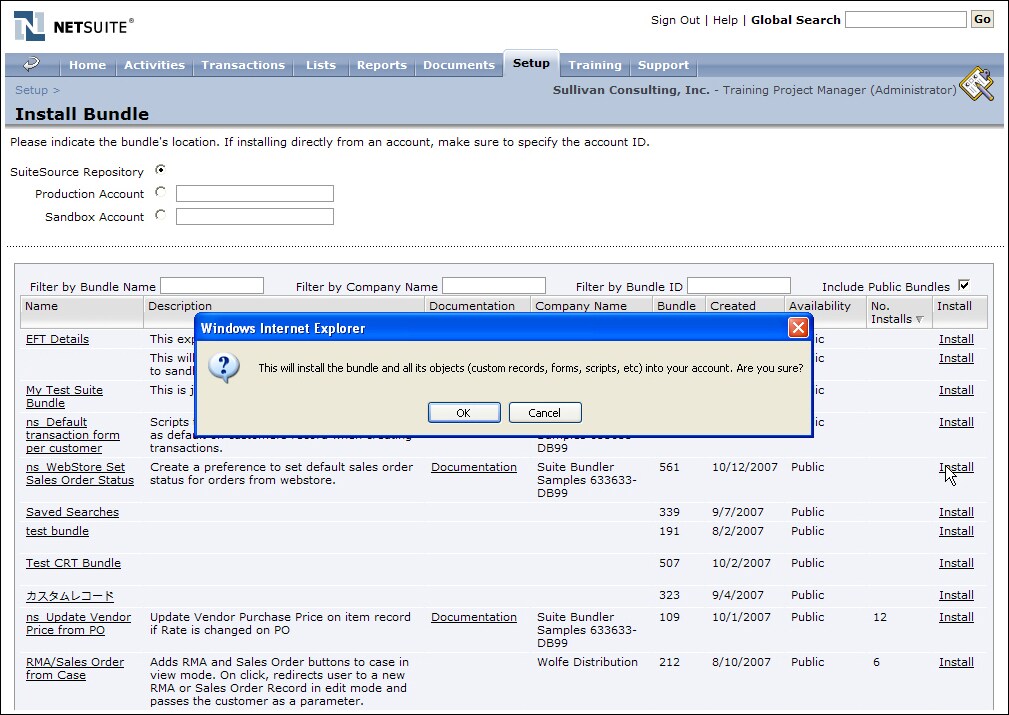This screenshot has height=715, width=1009.
Task: Click Install for bundle 323
Action: pyautogui.click(x=956, y=595)
